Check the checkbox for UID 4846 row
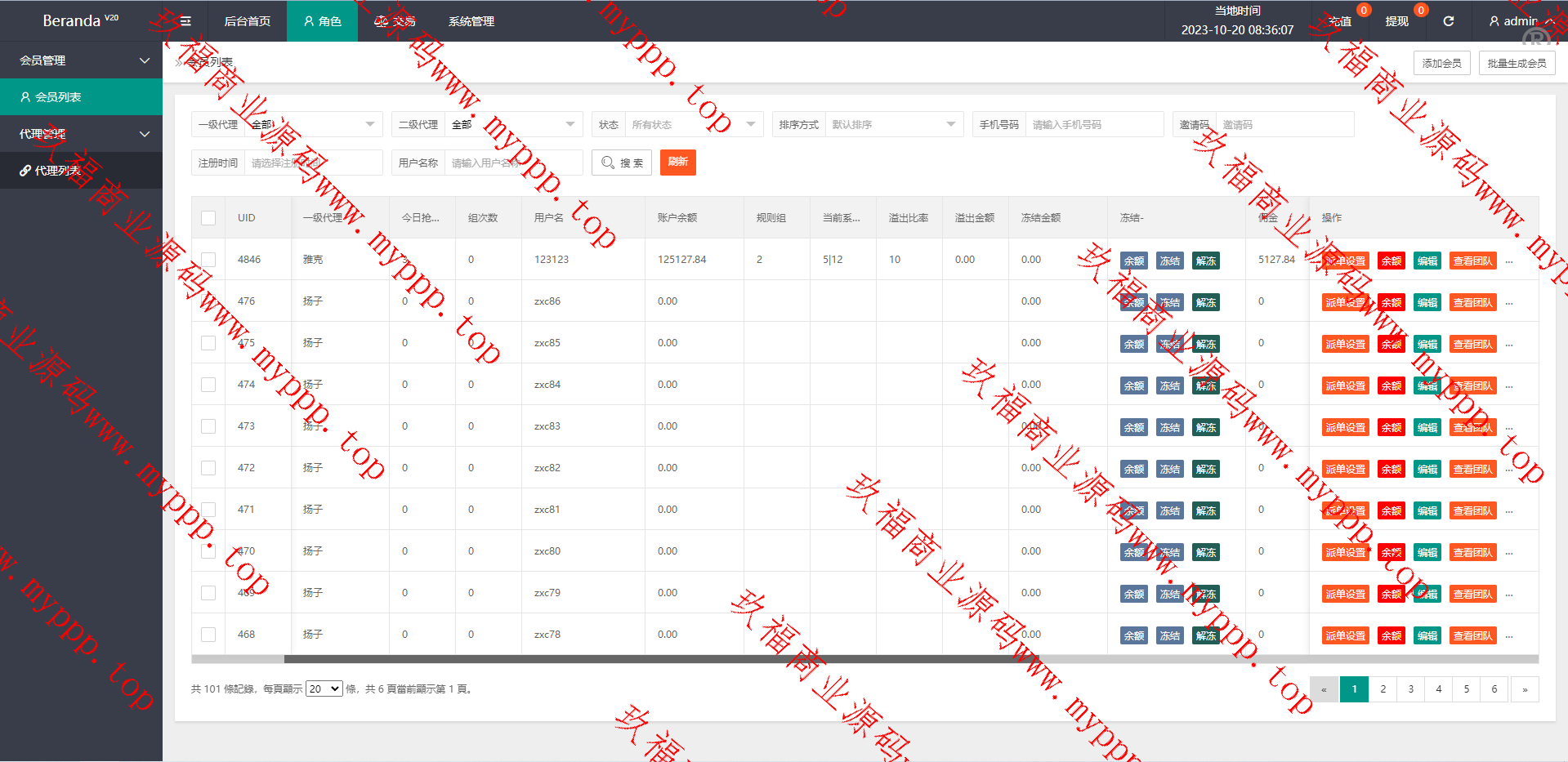Viewport: 1568px width, 762px height. (x=208, y=260)
